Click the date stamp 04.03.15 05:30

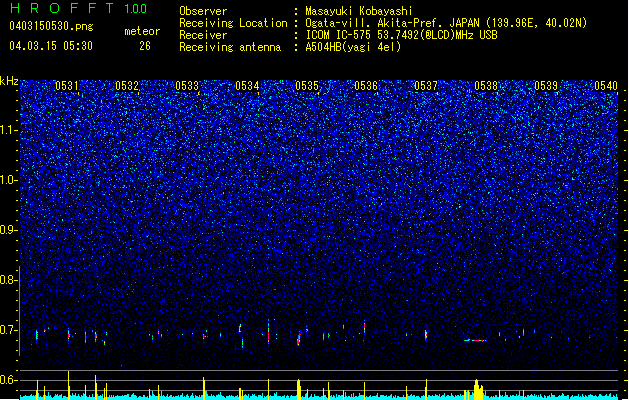coord(51,46)
